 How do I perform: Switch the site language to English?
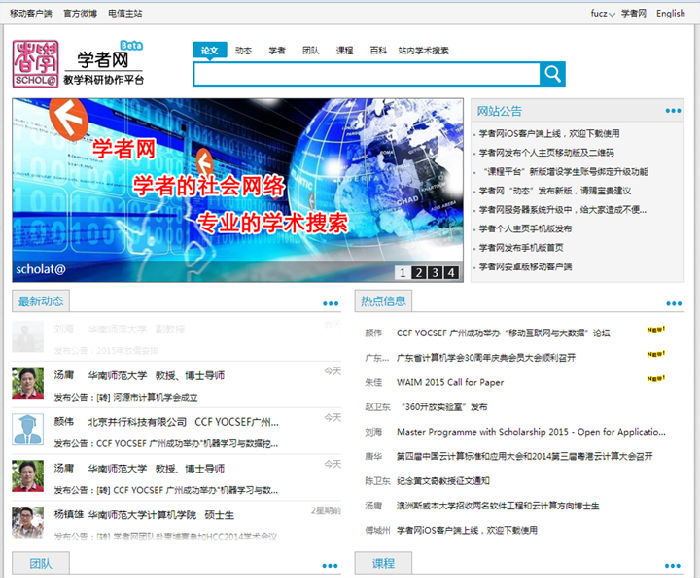coord(670,14)
